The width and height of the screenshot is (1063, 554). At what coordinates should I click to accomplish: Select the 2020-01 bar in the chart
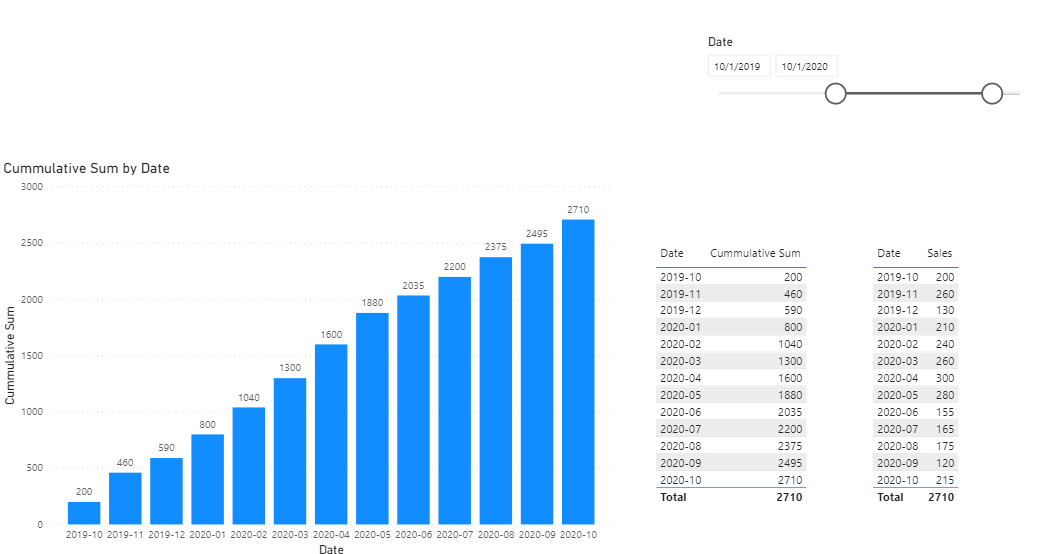[207, 479]
